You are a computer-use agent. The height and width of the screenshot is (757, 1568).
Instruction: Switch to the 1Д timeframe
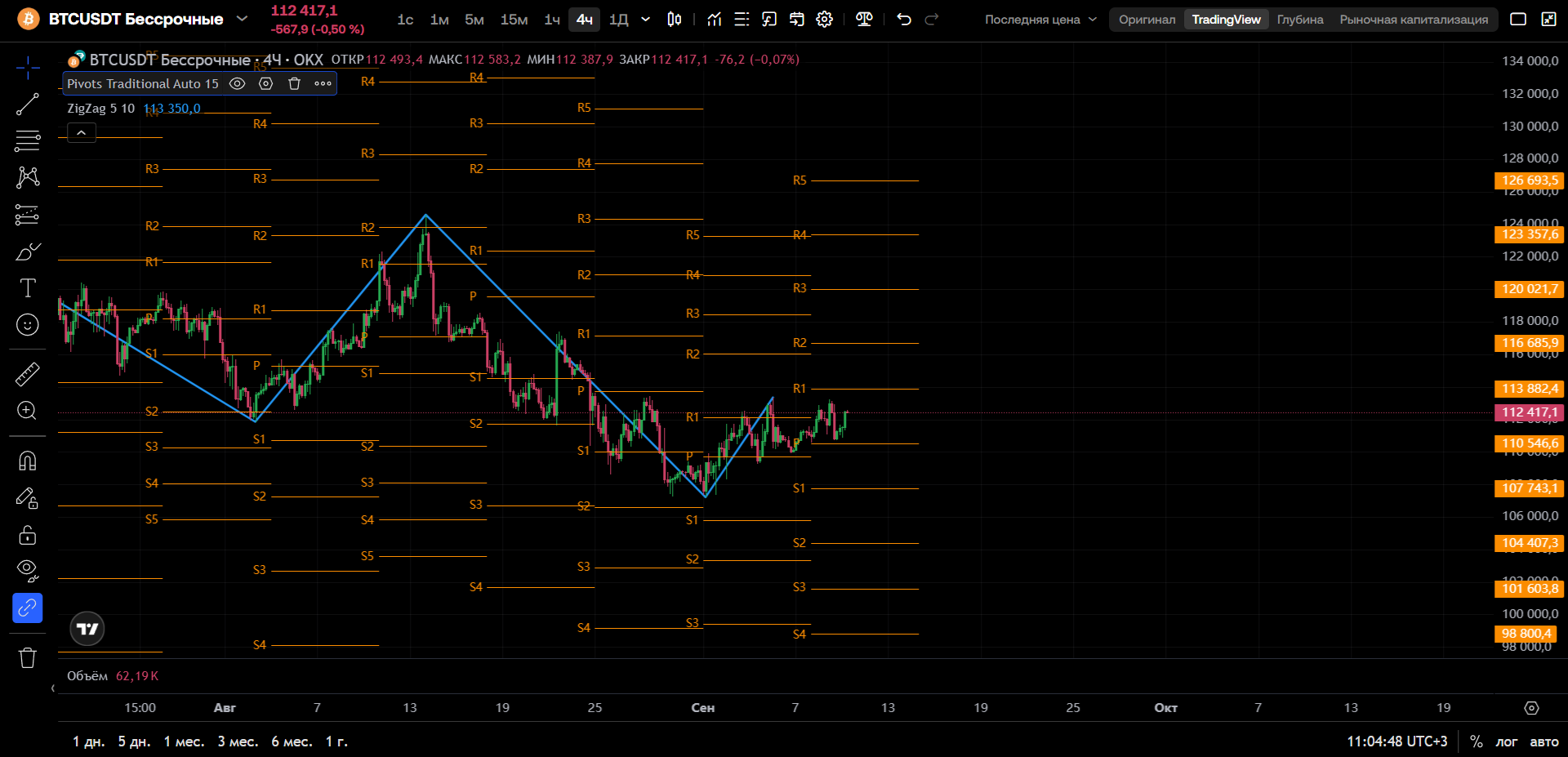[x=619, y=20]
